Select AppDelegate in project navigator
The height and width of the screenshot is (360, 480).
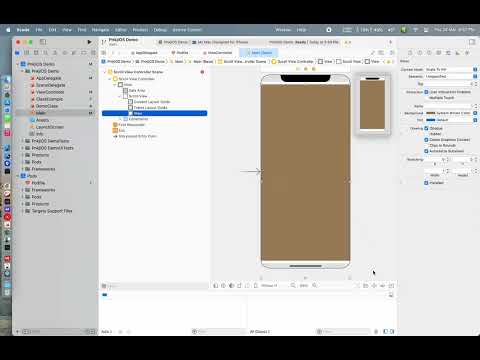coord(49,78)
